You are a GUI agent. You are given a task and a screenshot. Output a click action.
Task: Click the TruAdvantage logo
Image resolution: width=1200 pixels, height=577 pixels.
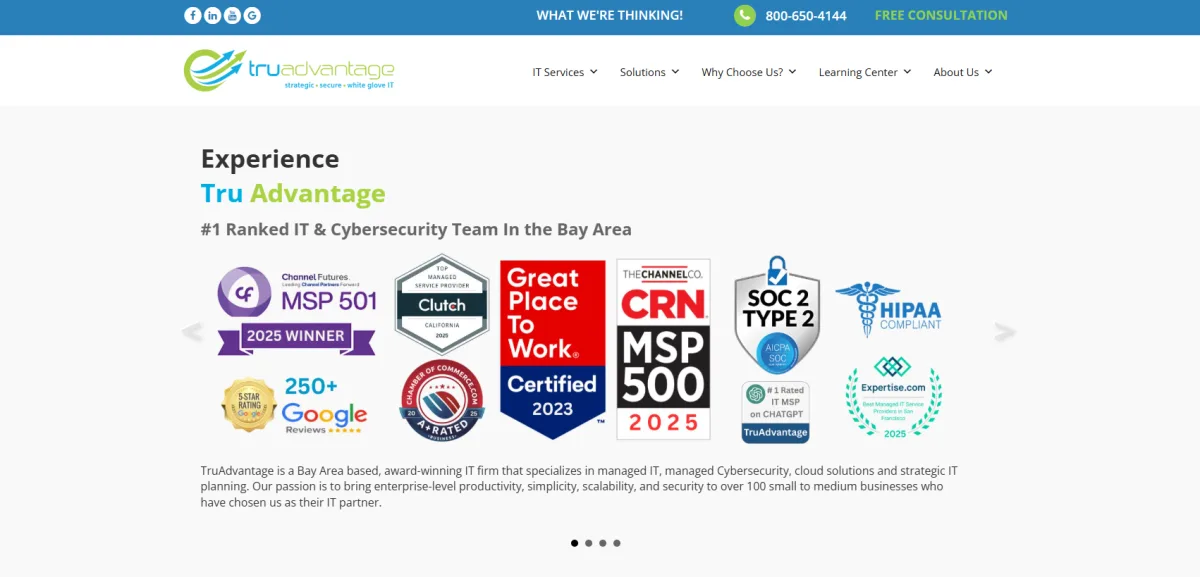coord(289,70)
